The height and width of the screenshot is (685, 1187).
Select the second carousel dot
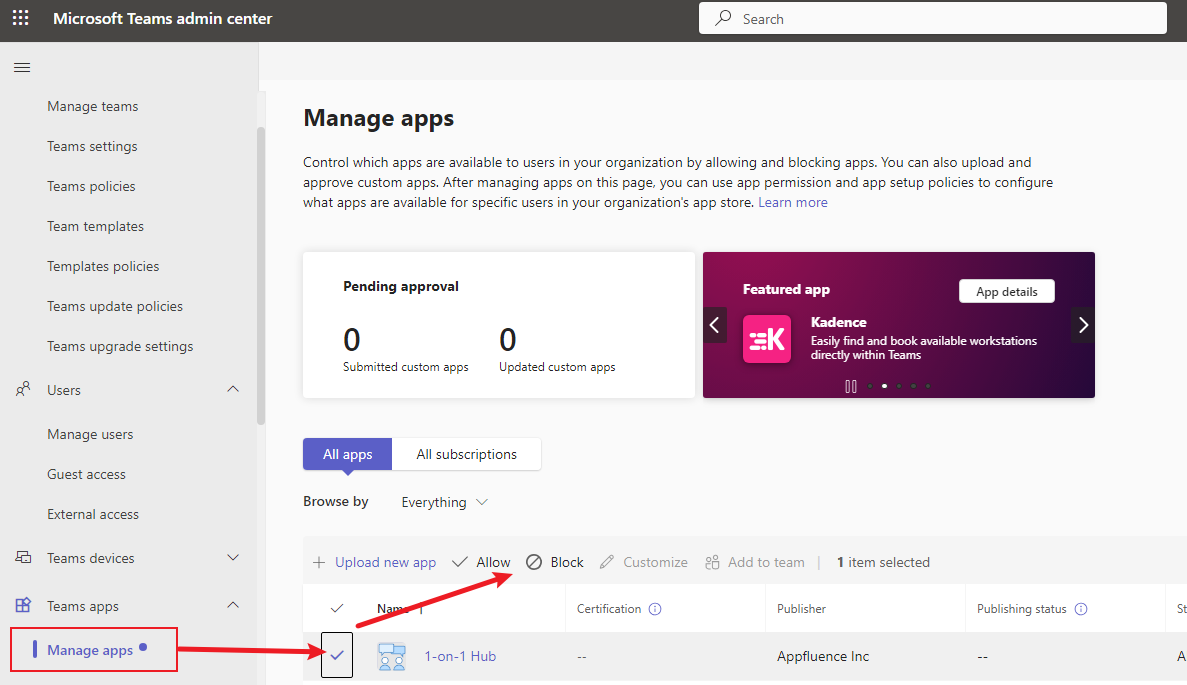pos(884,386)
